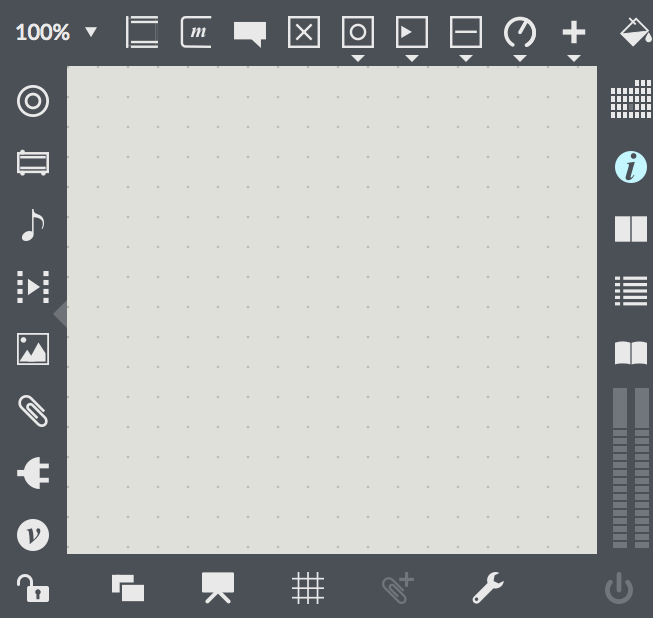Viewport: 653px width, 618px height.
Task: Add a comment box to patcher
Action: tap(250, 33)
